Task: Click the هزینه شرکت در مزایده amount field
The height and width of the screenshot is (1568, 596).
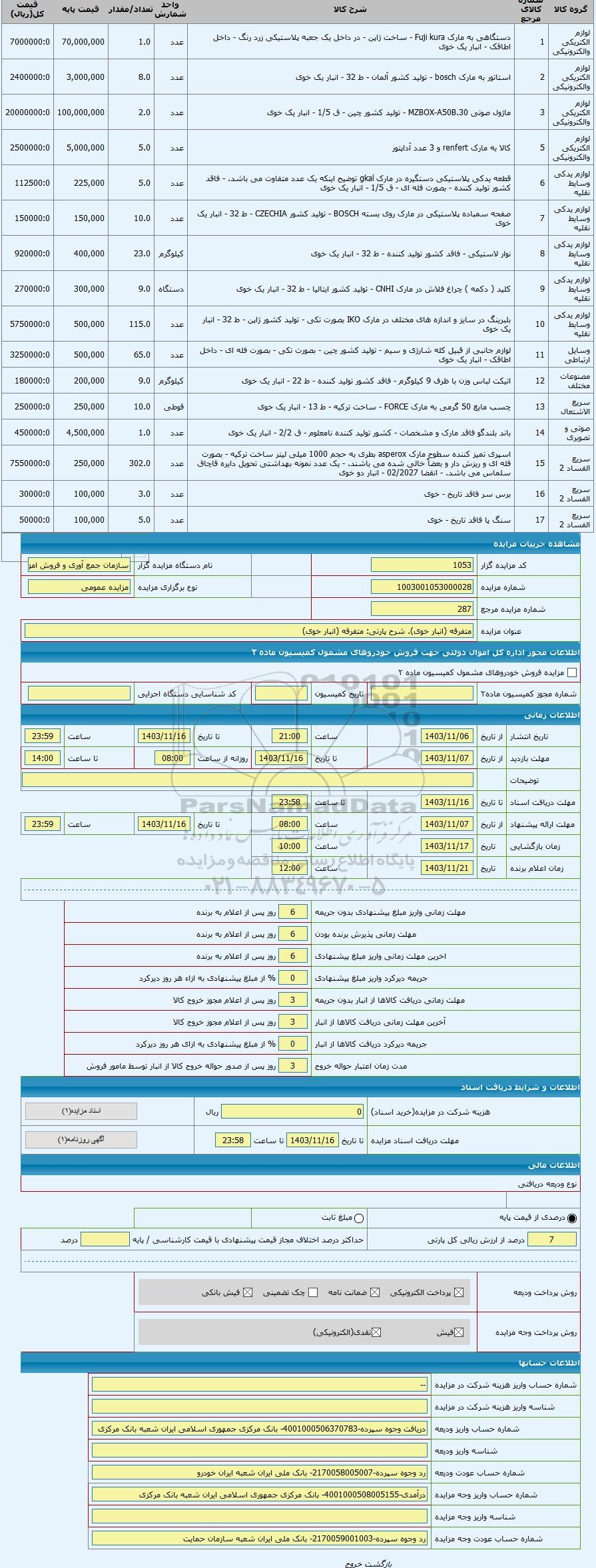Action: click(293, 1112)
